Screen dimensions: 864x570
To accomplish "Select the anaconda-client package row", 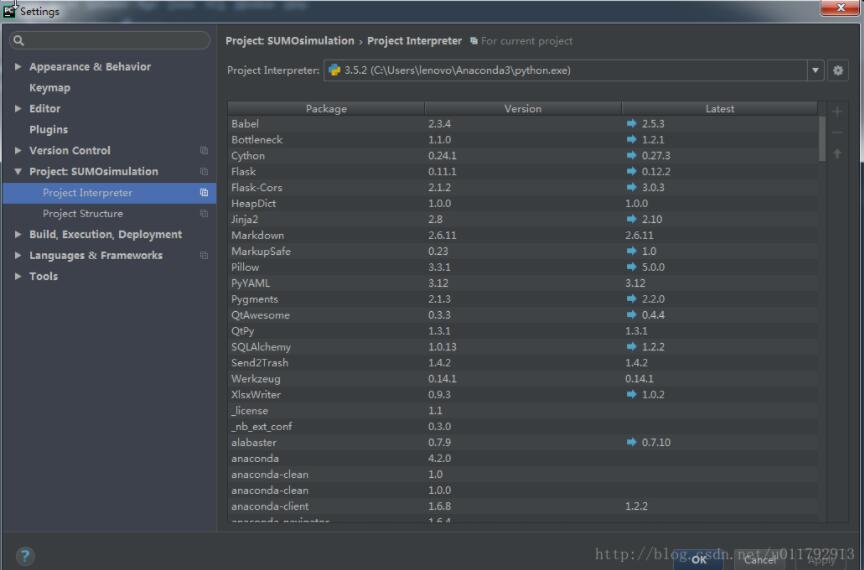I will [x=523, y=507].
